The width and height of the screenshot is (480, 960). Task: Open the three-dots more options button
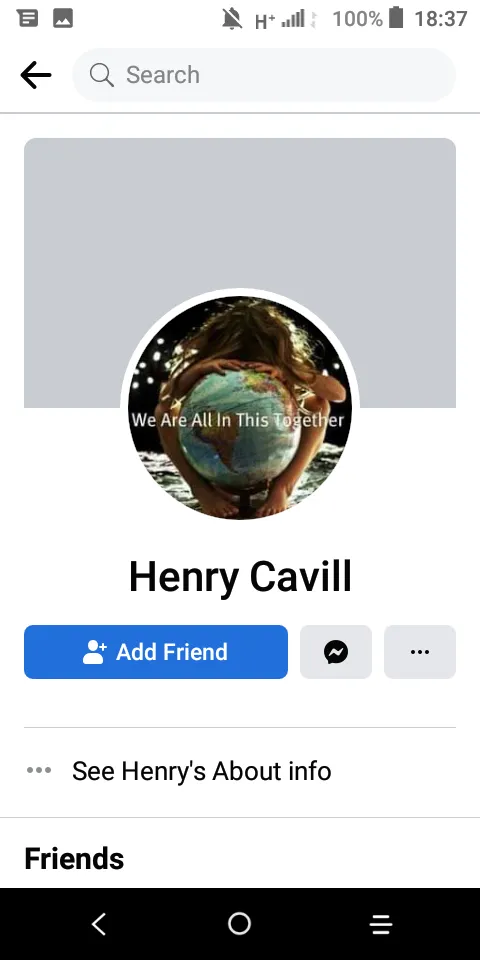tap(420, 651)
